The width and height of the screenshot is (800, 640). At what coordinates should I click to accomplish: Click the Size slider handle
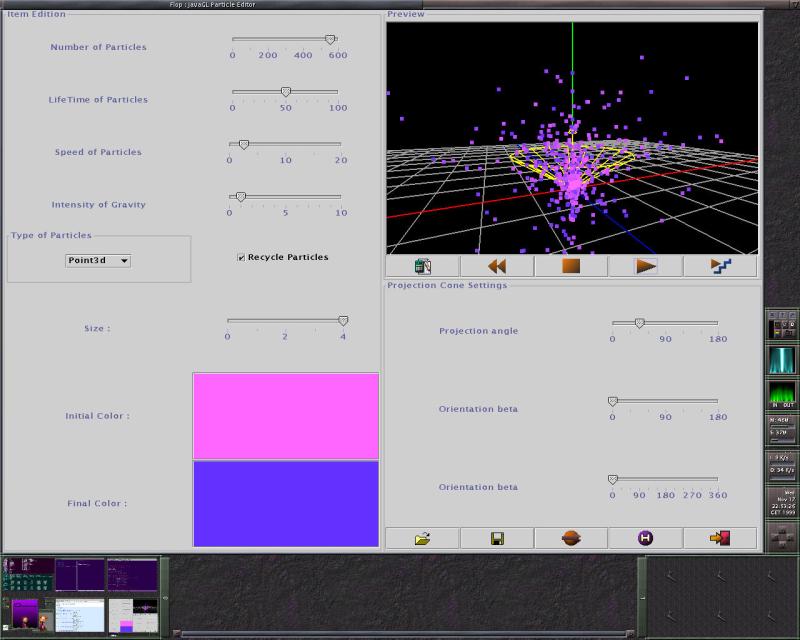point(343,321)
